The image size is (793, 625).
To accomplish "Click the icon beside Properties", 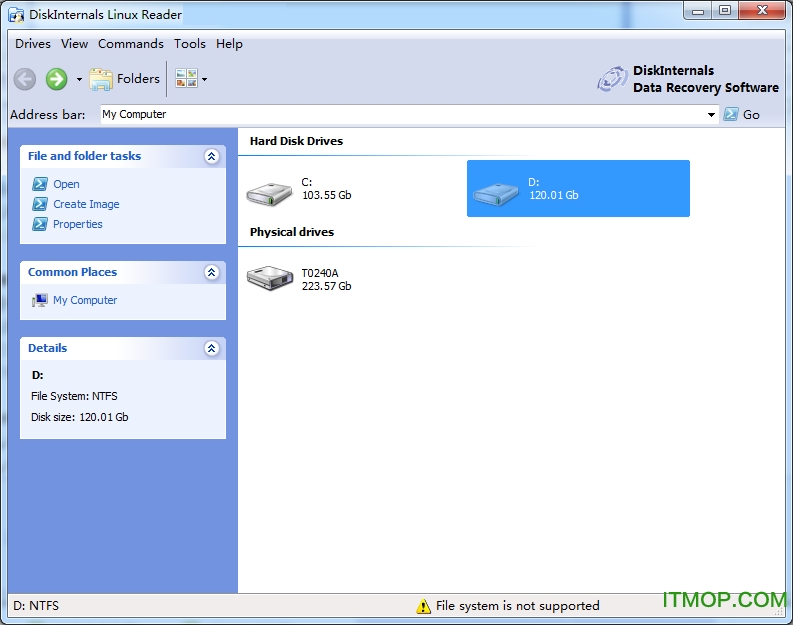I will pos(40,224).
